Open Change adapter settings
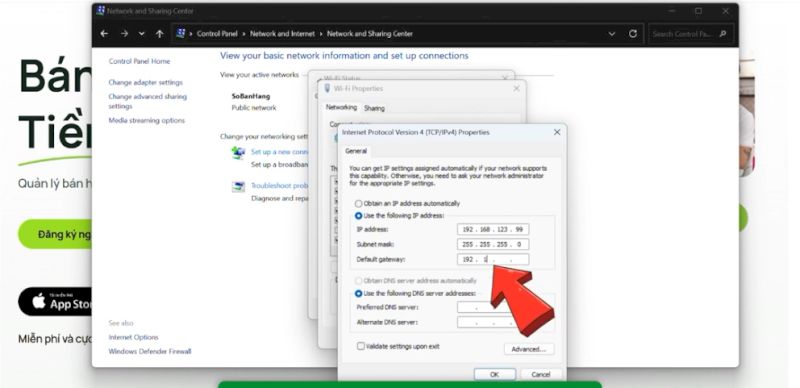 145,82
